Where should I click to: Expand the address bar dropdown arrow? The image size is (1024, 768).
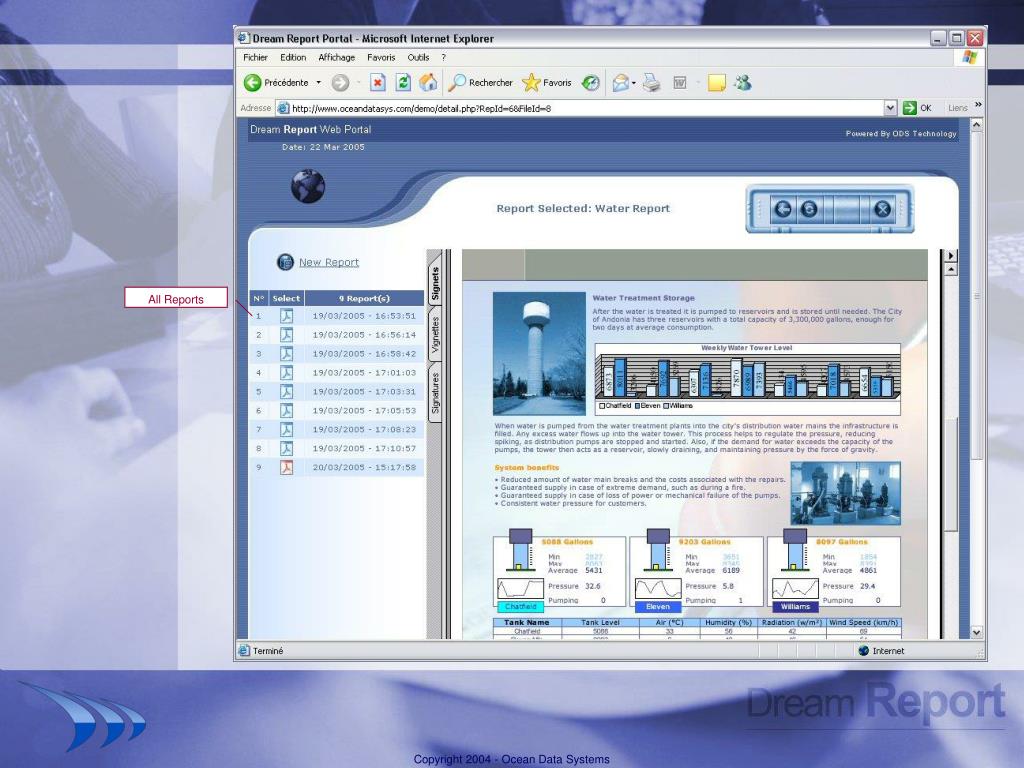890,108
